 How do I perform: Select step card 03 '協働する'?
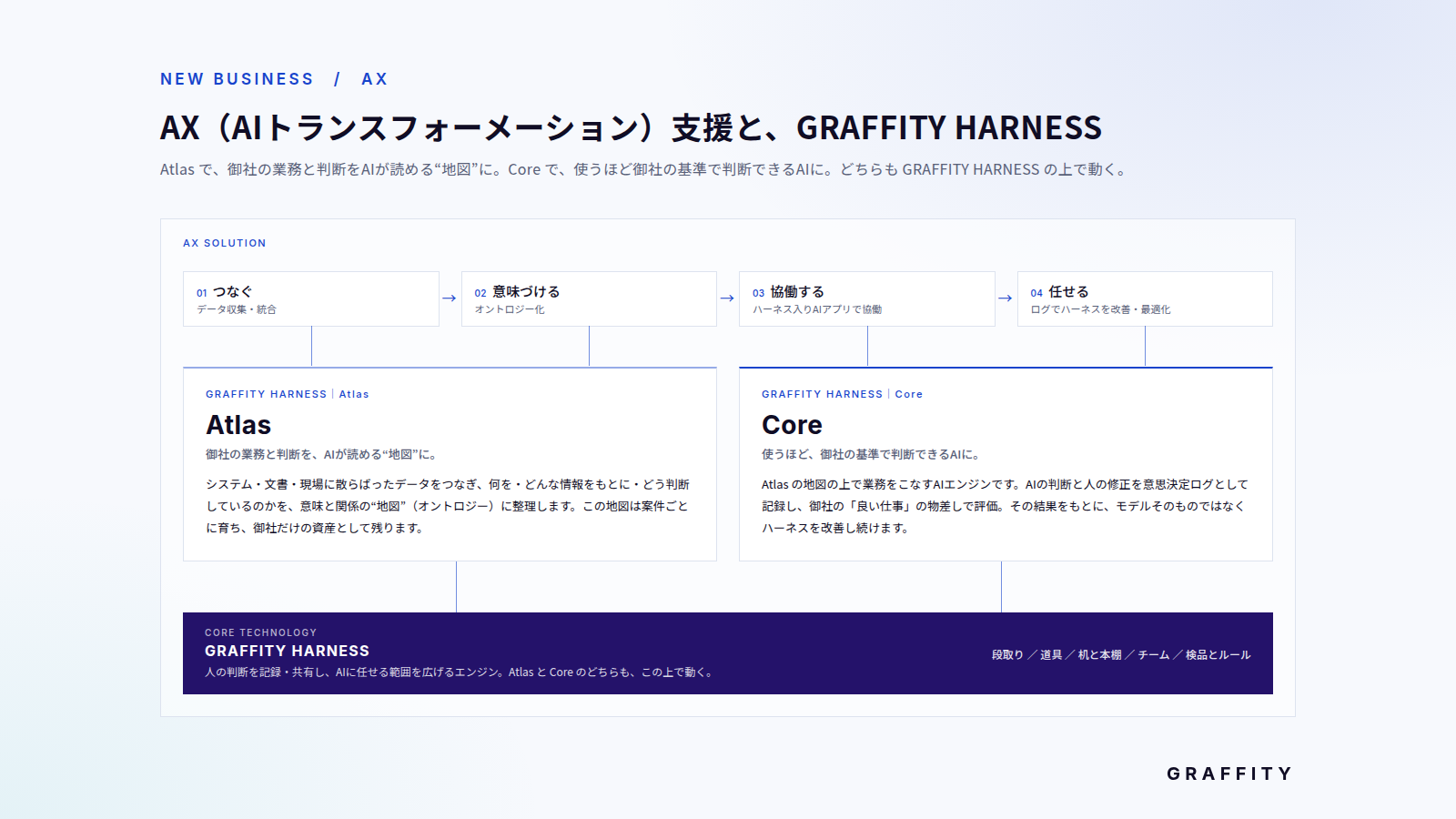pos(867,298)
